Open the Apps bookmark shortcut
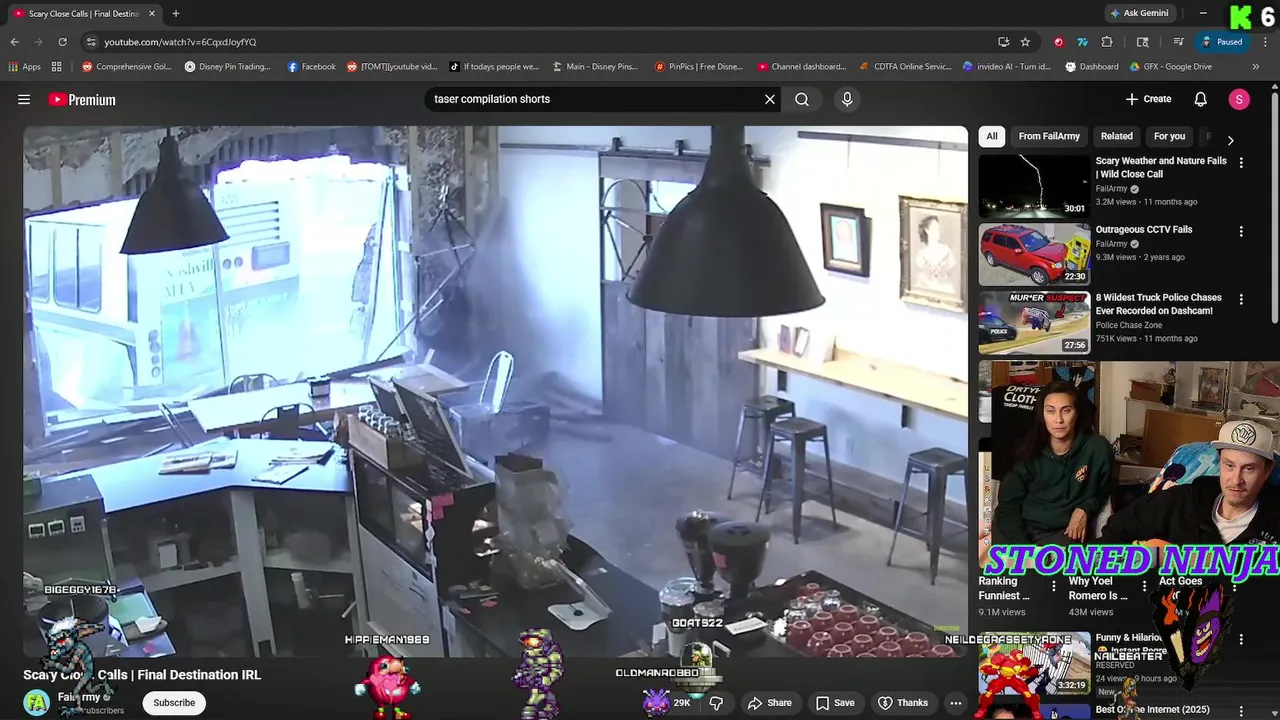The width and height of the screenshot is (1280, 720). (25, 67)
